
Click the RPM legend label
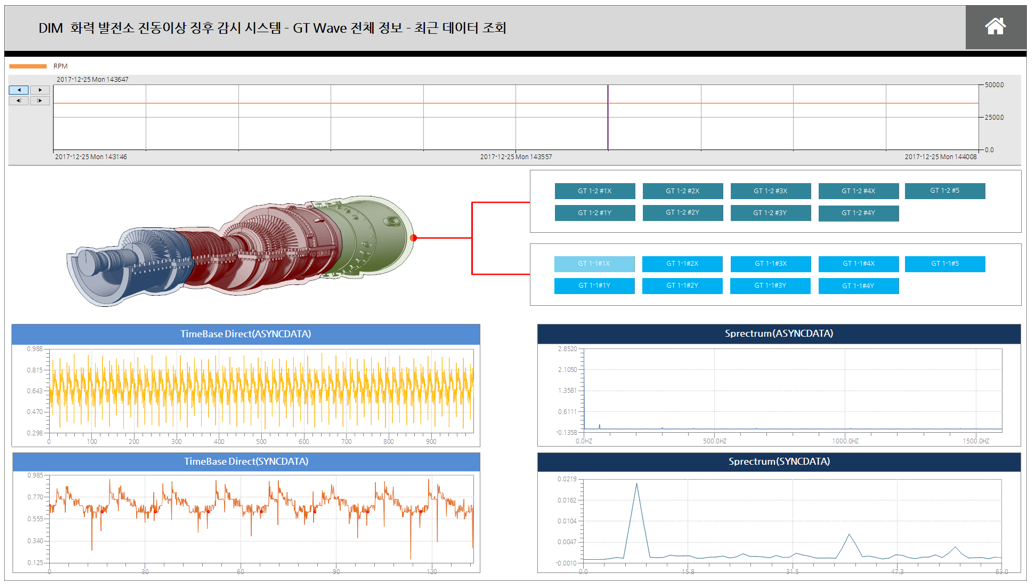click(x=61, y=66)
